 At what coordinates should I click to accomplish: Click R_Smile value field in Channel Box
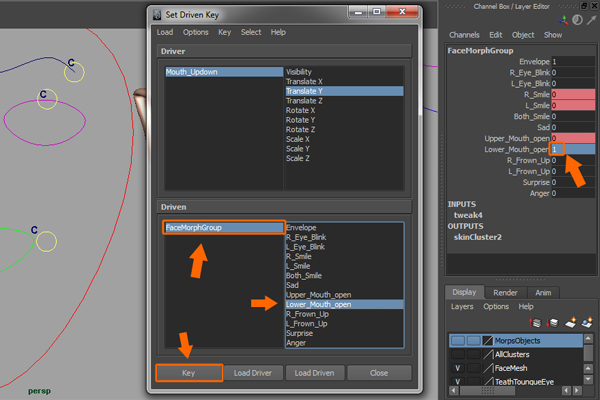573,94
